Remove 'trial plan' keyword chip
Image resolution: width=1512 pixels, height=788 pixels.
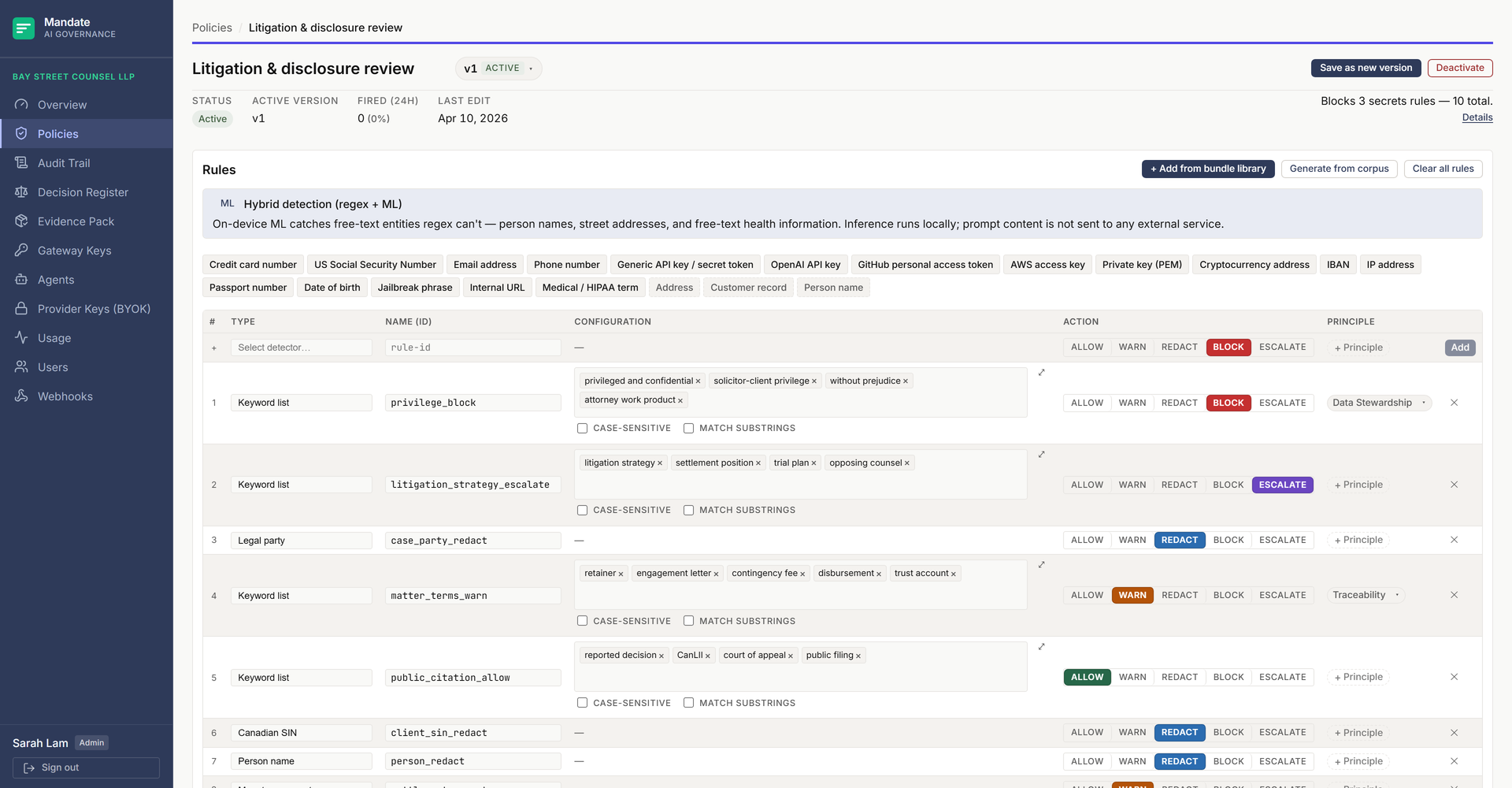[813, 463]
